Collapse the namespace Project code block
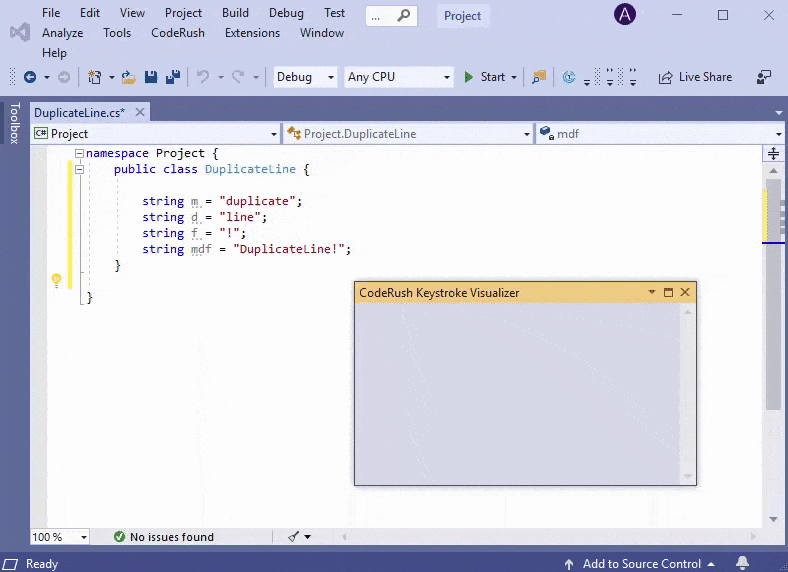Viewport: 788px width, 572px height. (79, 153)
